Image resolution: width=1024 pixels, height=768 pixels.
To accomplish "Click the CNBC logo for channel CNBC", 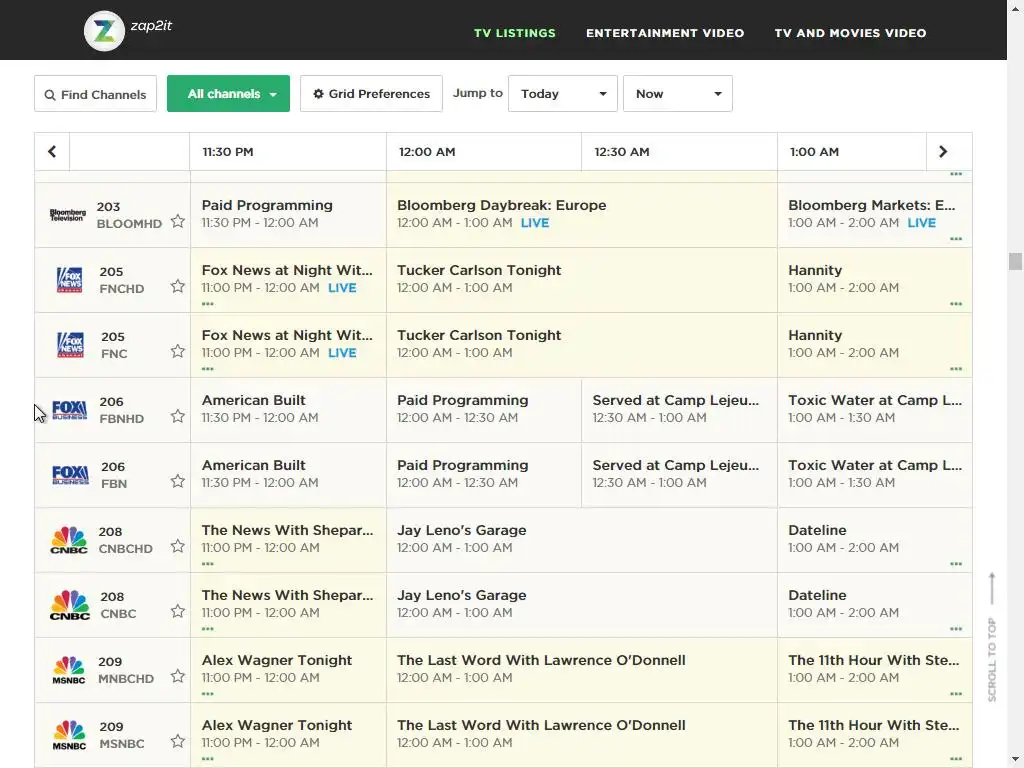I will click(x=69, y=605).
